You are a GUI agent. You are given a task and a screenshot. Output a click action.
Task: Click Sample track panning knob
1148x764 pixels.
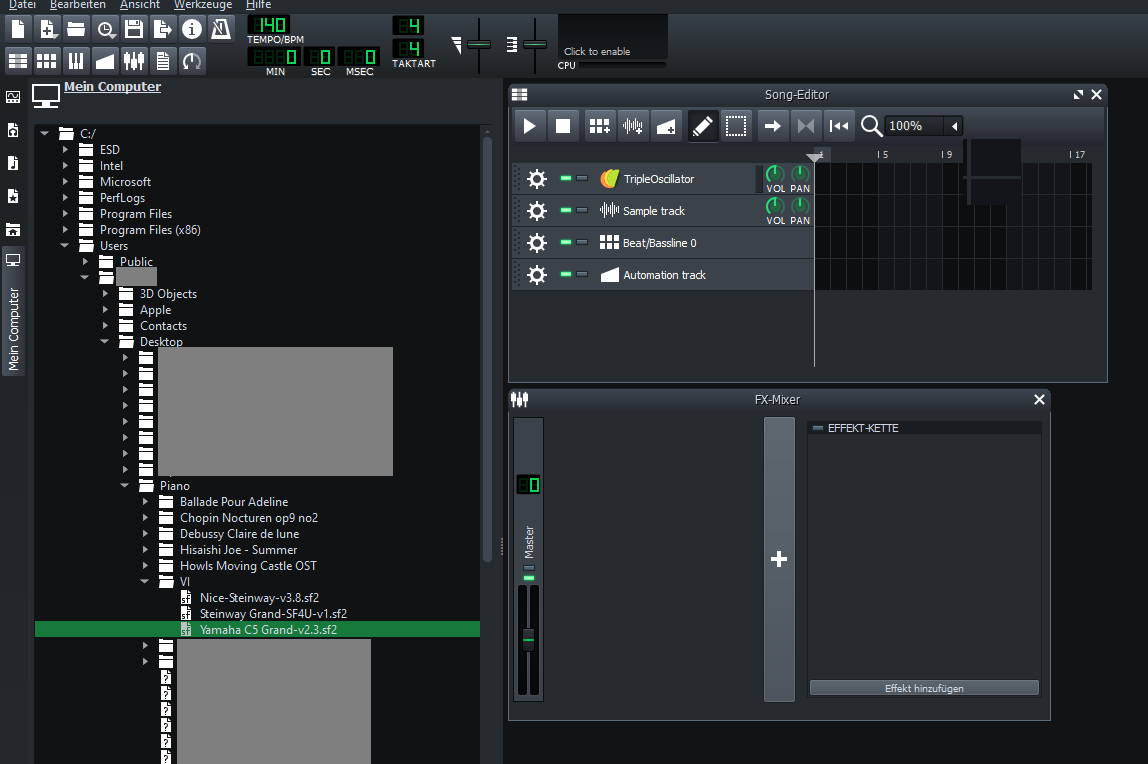[x=800, y=206]
